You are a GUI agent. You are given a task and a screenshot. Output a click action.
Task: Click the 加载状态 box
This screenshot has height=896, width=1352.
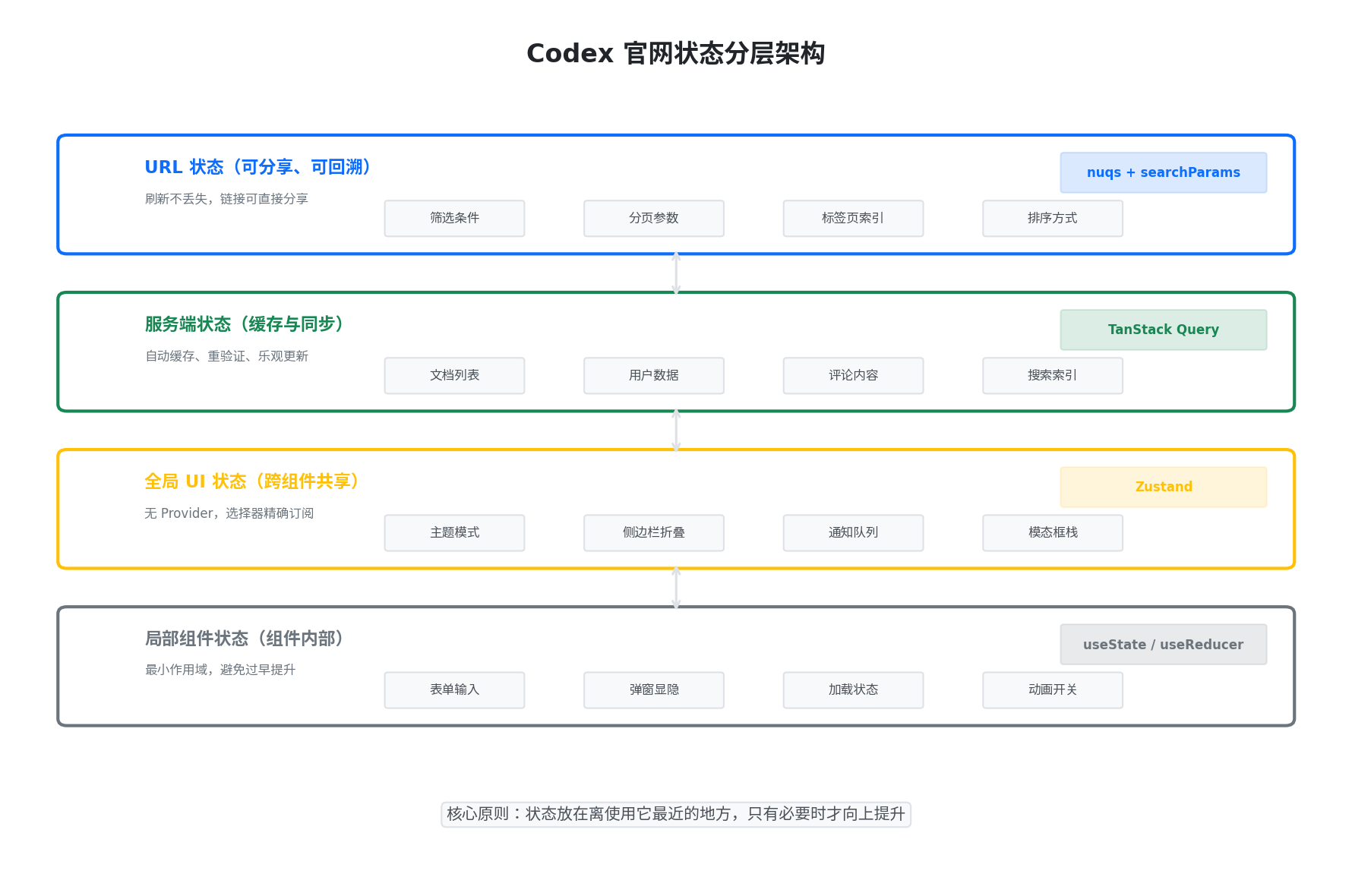pyautogui.click(x=853, y=689)
